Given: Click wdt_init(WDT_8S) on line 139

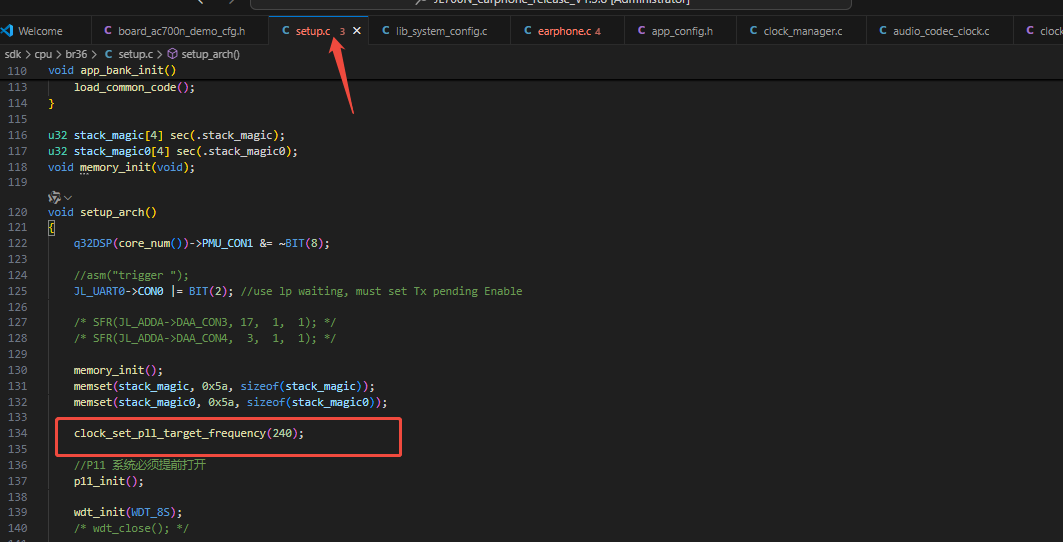Looking at the screenshot, I should (128, 511).
